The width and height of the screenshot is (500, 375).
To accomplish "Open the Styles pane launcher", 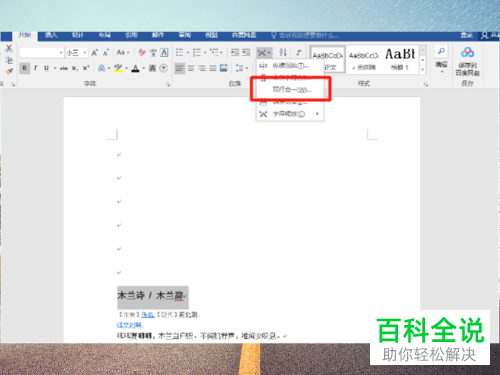I will pos(426,85).
